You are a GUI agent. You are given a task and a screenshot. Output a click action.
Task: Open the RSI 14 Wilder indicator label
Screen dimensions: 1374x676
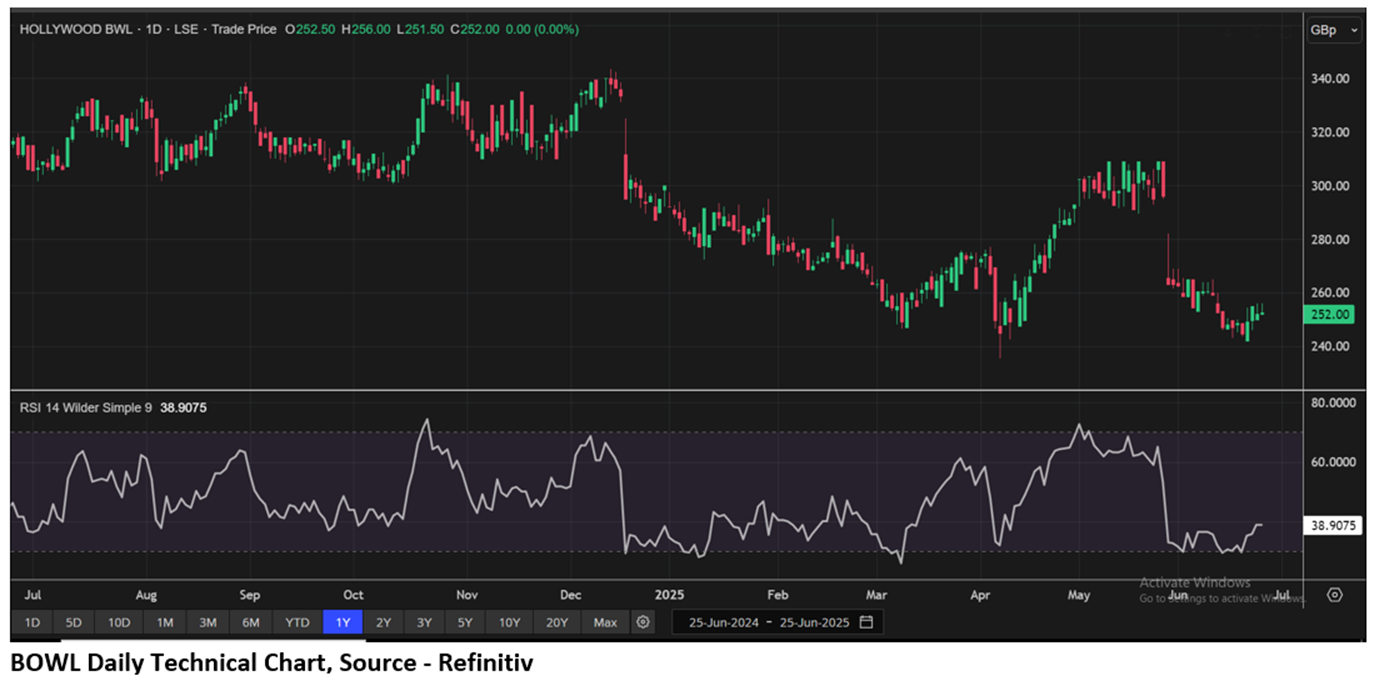tap(86, 407)
